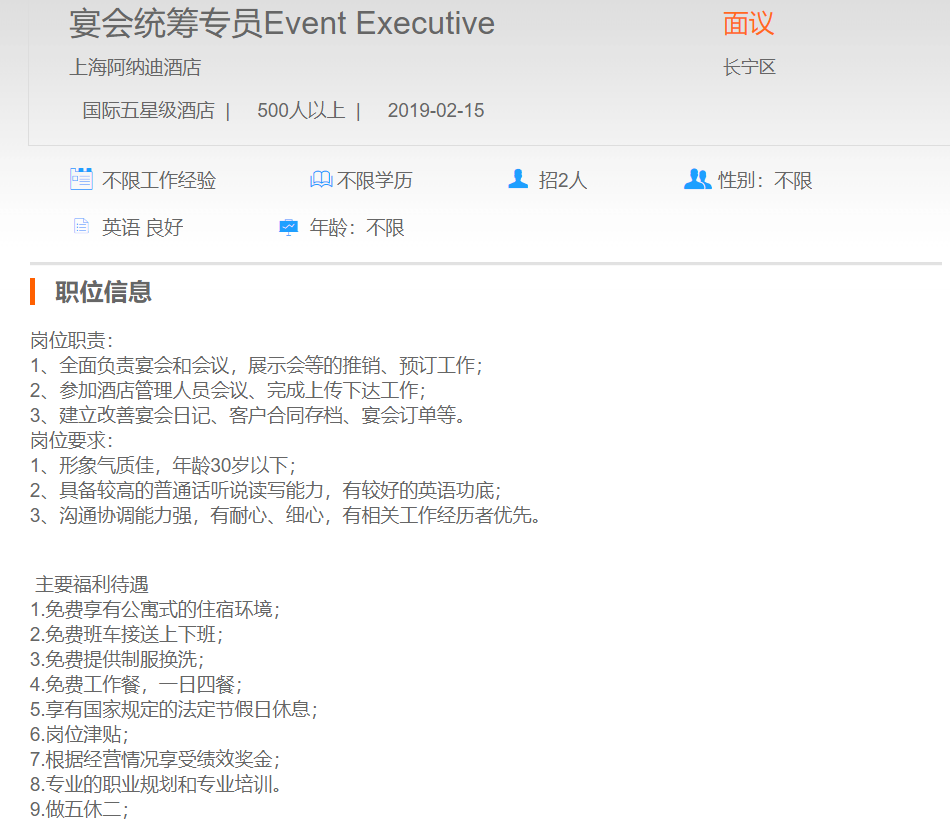This screenshot has height=820, width=950.
Task: Click the 招2人 headcount label
Action: pyautogui.click(x=563, y=181)
